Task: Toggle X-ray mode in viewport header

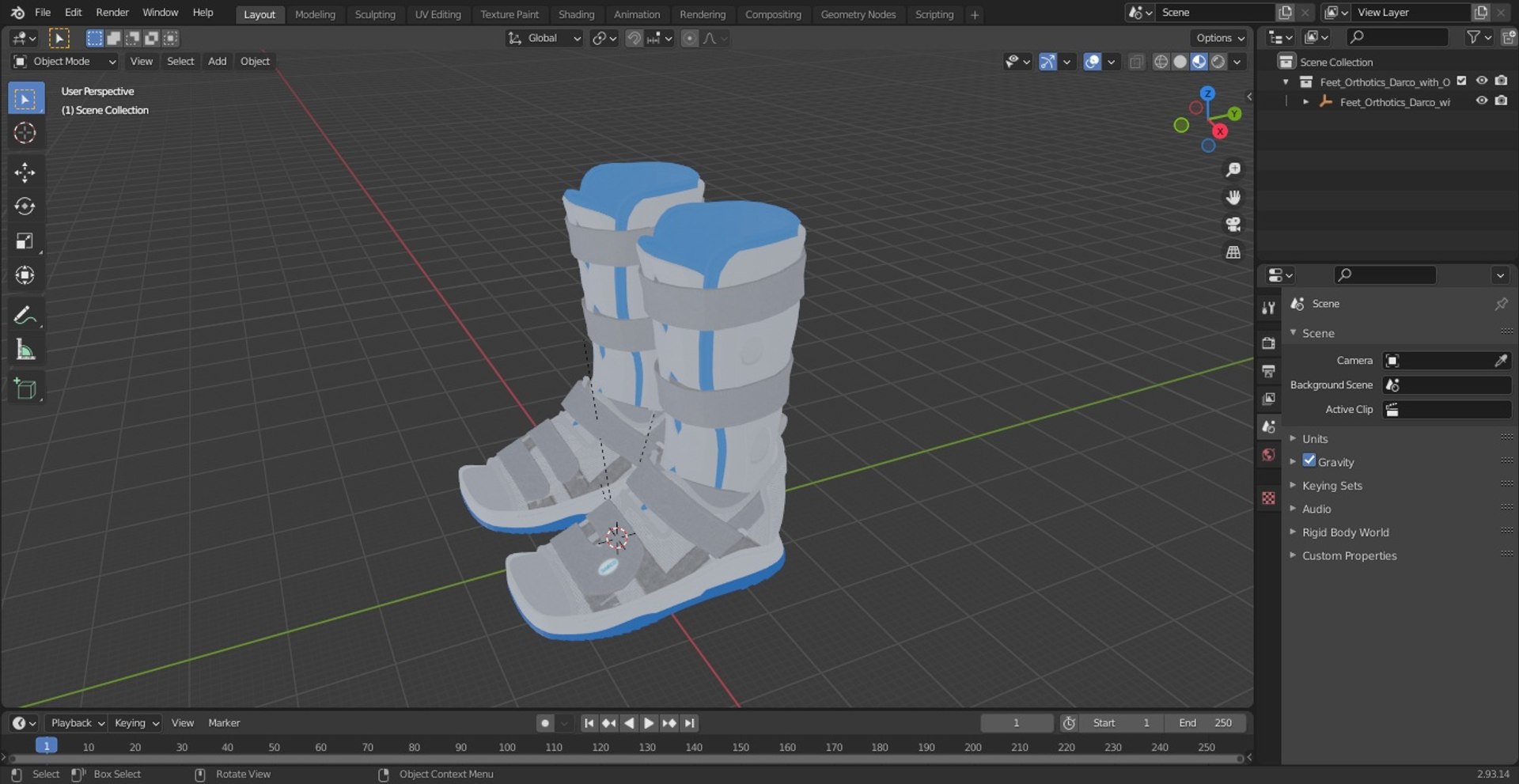Action: click(x=1136, y=62)
